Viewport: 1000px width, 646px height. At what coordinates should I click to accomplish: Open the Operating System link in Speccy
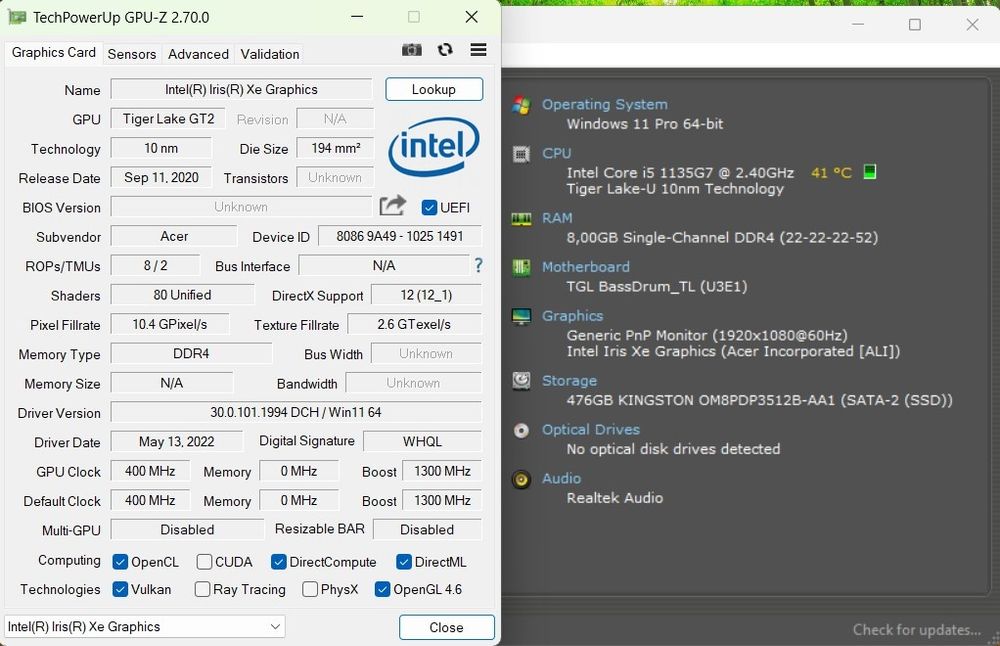[x=605, y=105]
